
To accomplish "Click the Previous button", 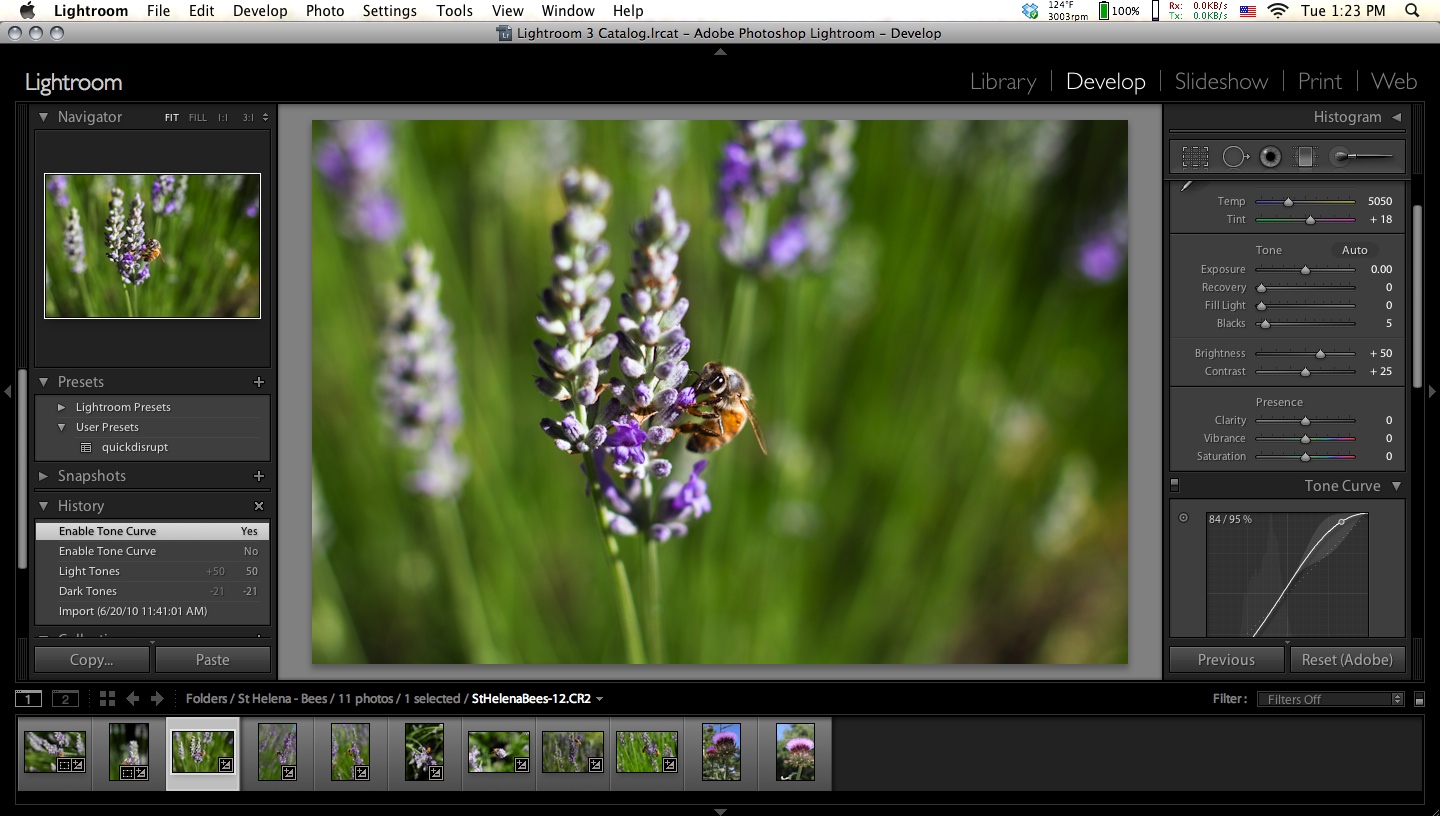I will (x=1226, y=660).
